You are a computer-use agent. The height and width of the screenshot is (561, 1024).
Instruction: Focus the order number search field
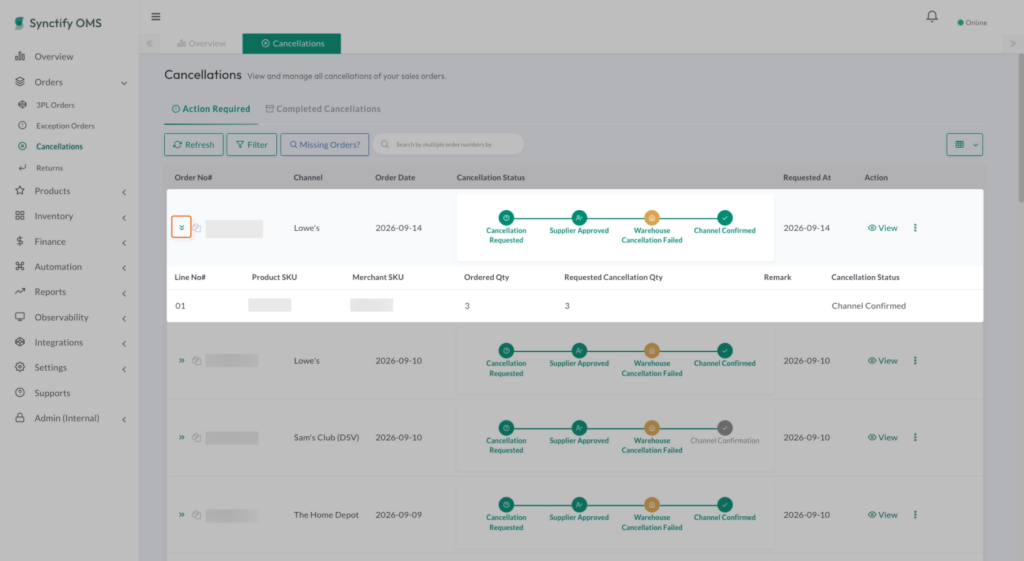pos(449,144)
